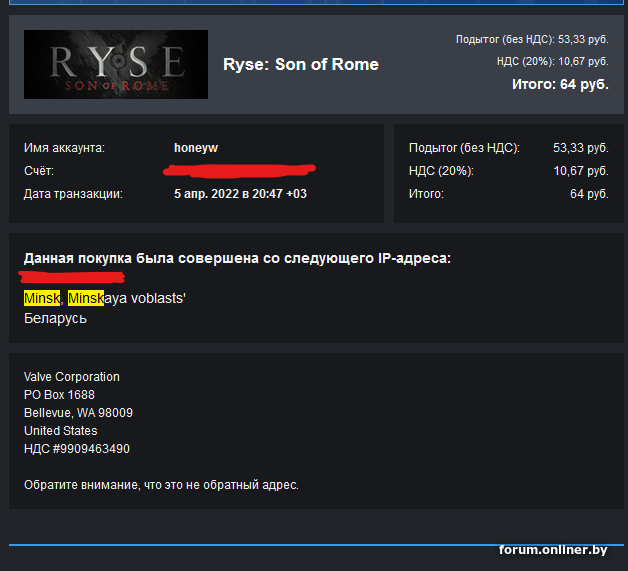The image size is (628, 571).
Task: Click the date 5 апр. 2022 в 20:47 +03
Action: [240, 194]
